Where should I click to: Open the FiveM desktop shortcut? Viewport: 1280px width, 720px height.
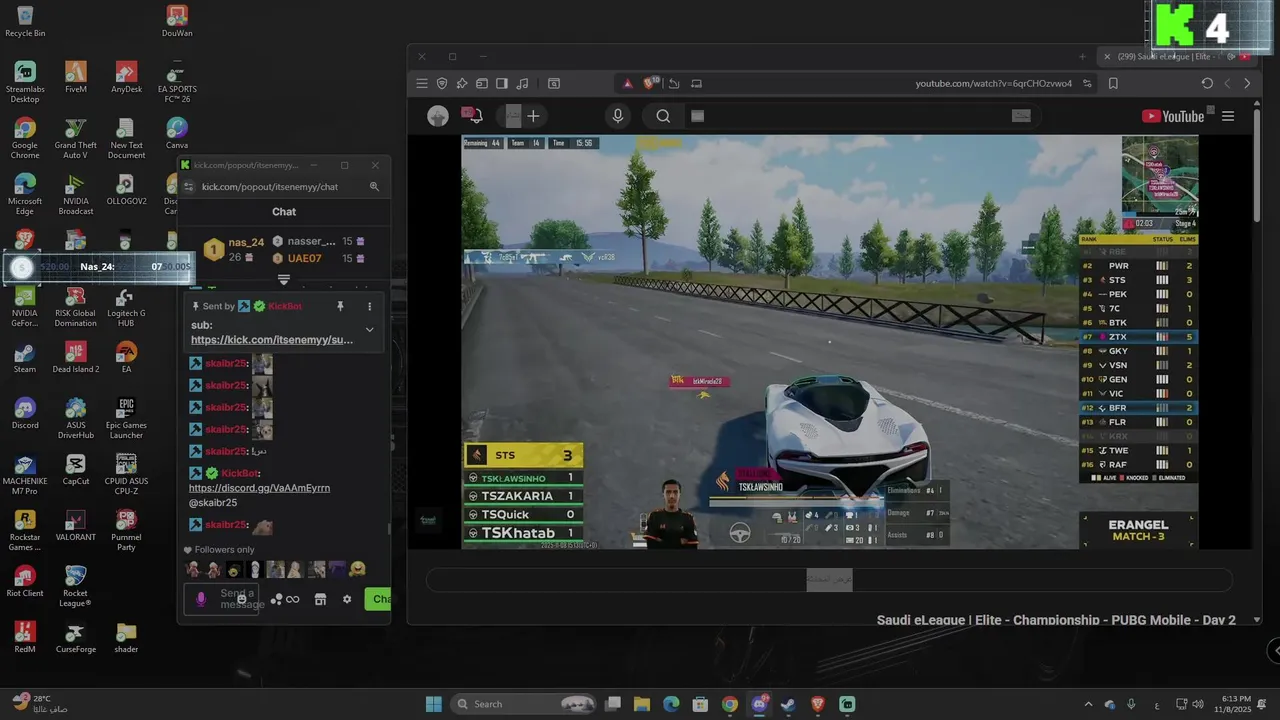76,78
